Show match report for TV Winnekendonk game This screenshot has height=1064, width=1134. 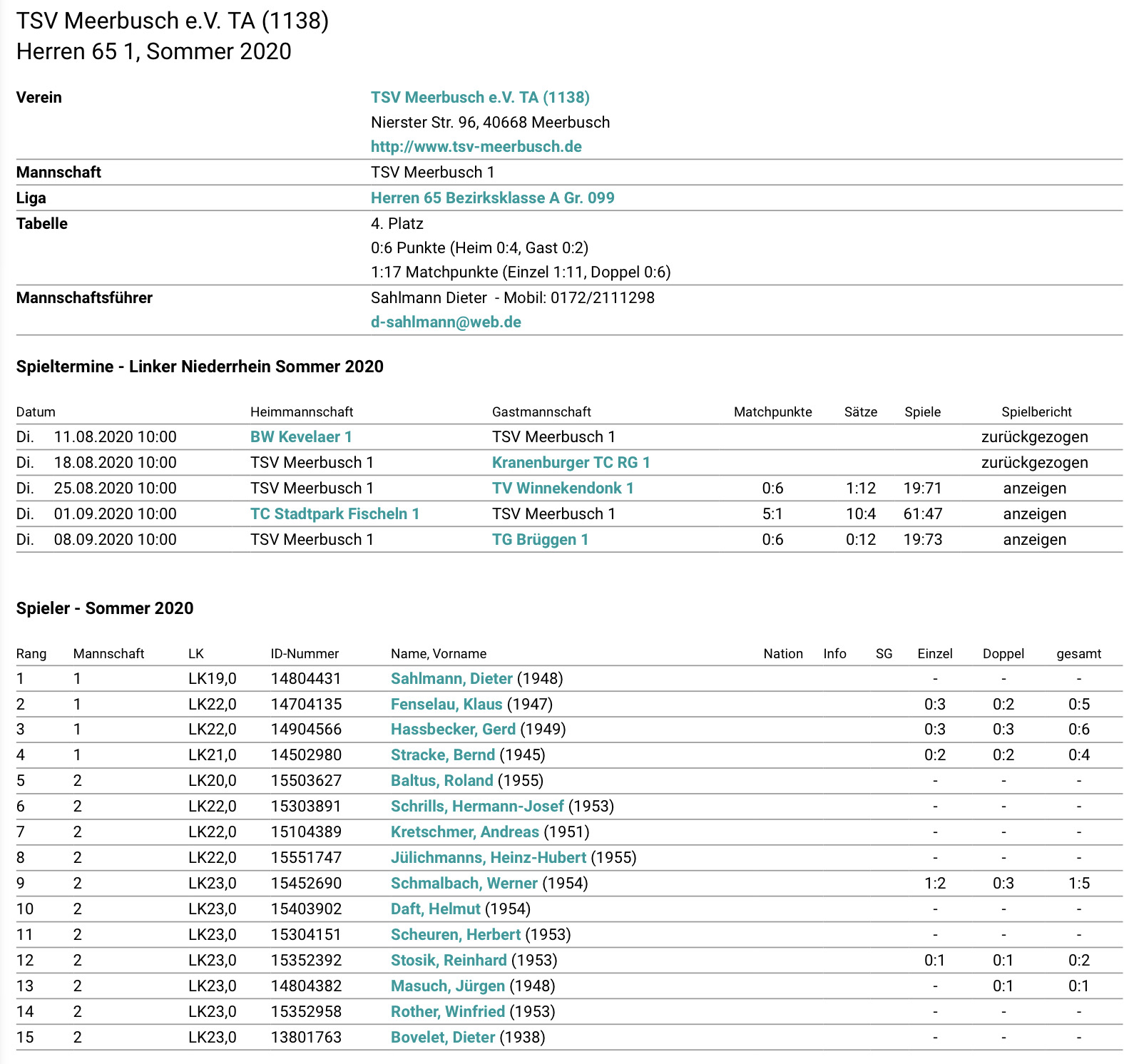pos(1034,488)
